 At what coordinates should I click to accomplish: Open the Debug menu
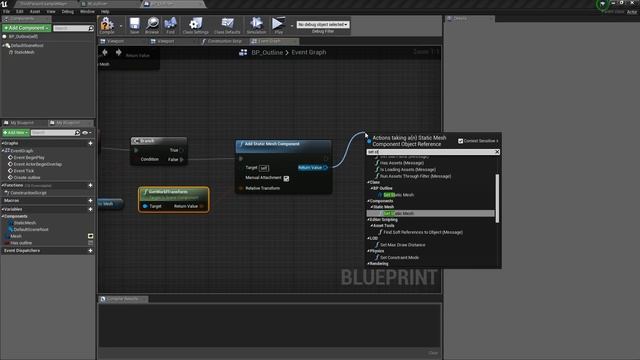click(67, 11)
